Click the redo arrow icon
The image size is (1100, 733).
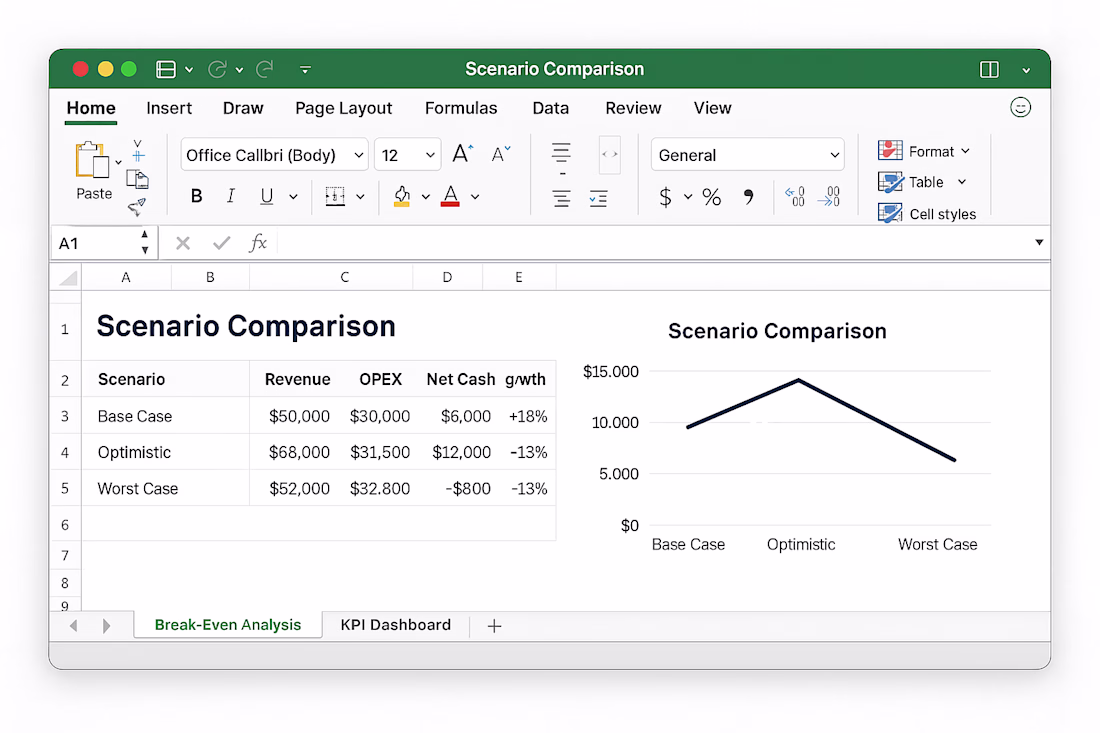point(265,69)
